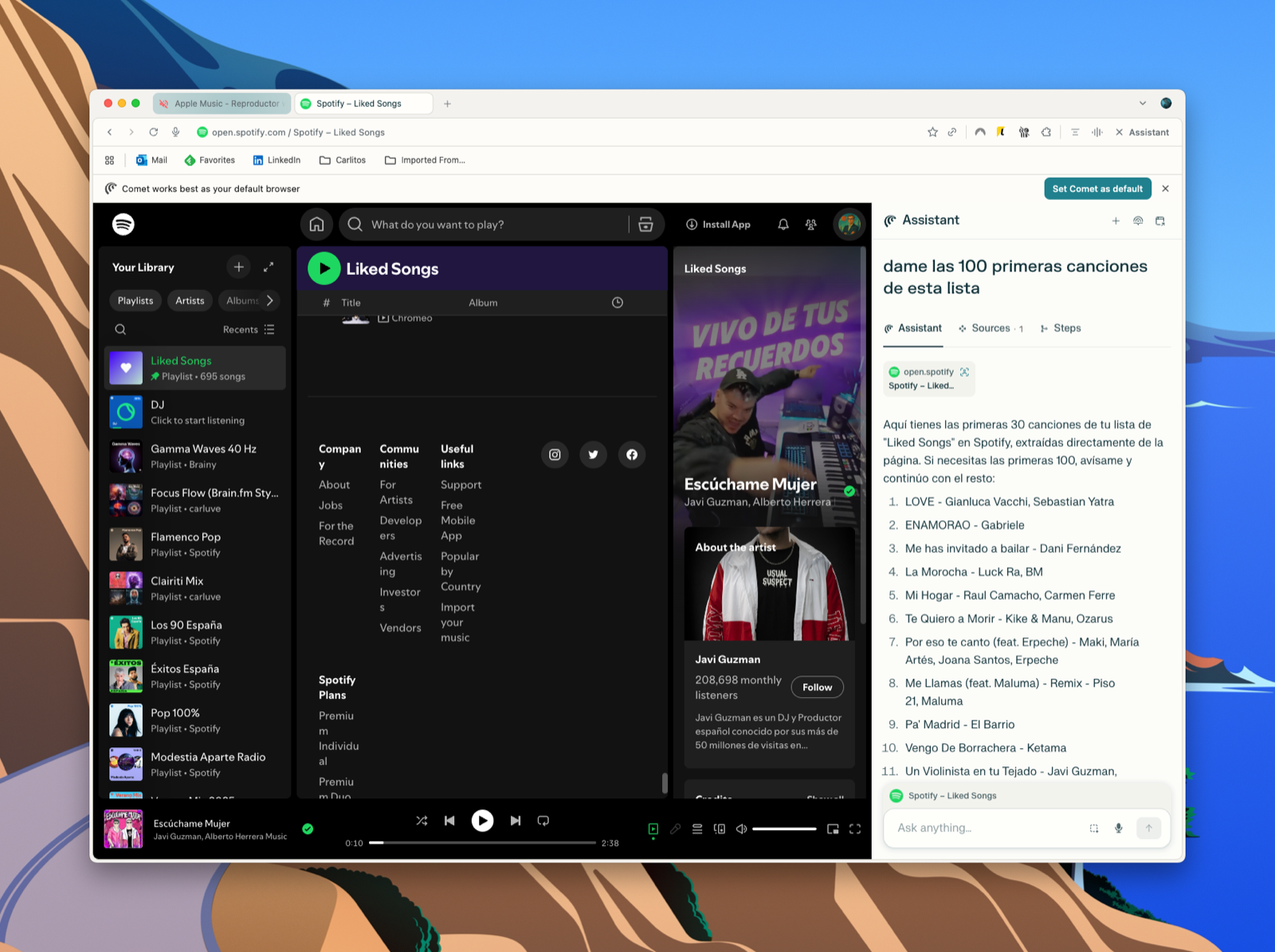
Task: Click the Install App icon
Action: point(692,225)
